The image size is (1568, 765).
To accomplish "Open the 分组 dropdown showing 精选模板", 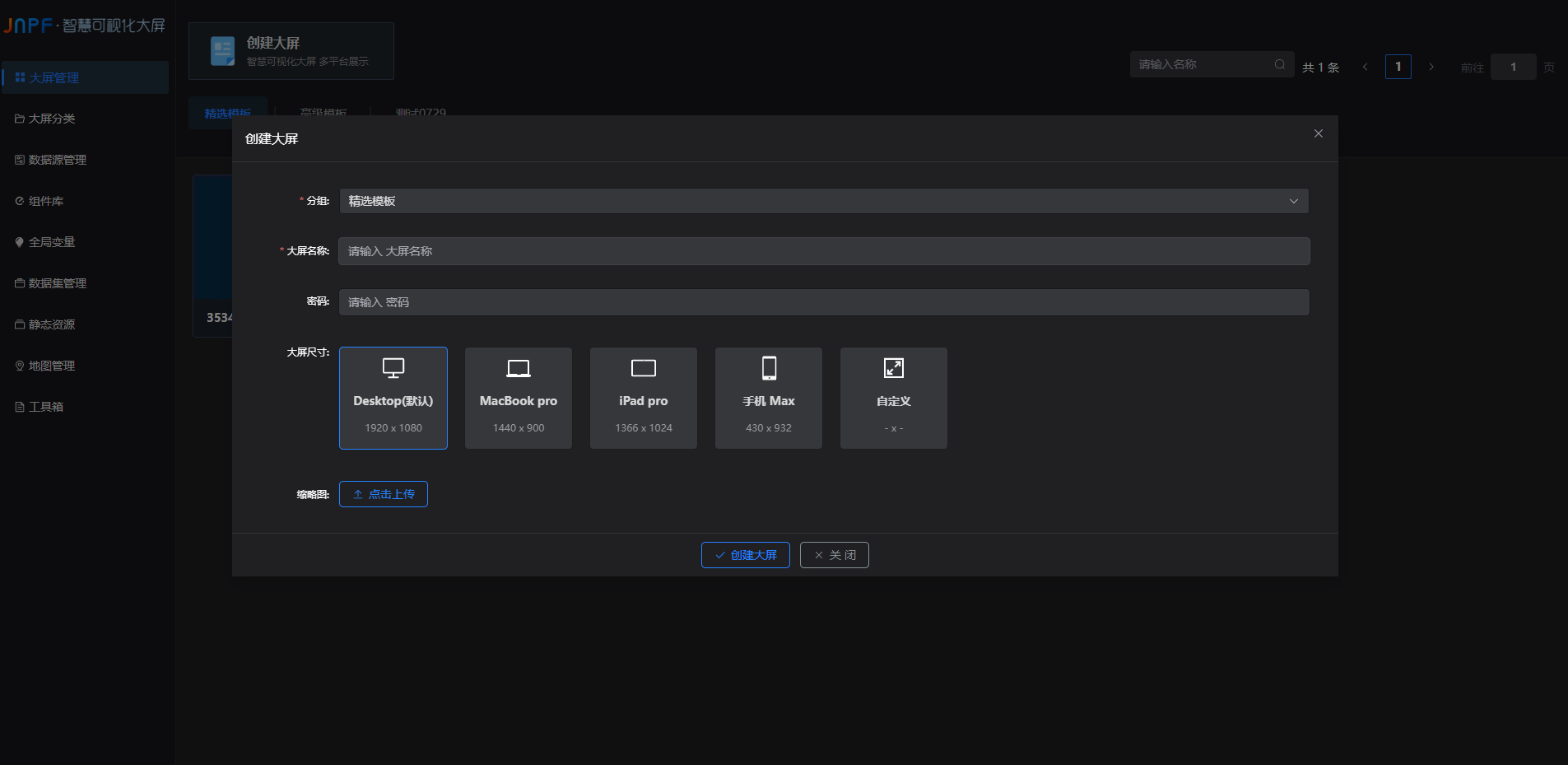I will (823, 201).
